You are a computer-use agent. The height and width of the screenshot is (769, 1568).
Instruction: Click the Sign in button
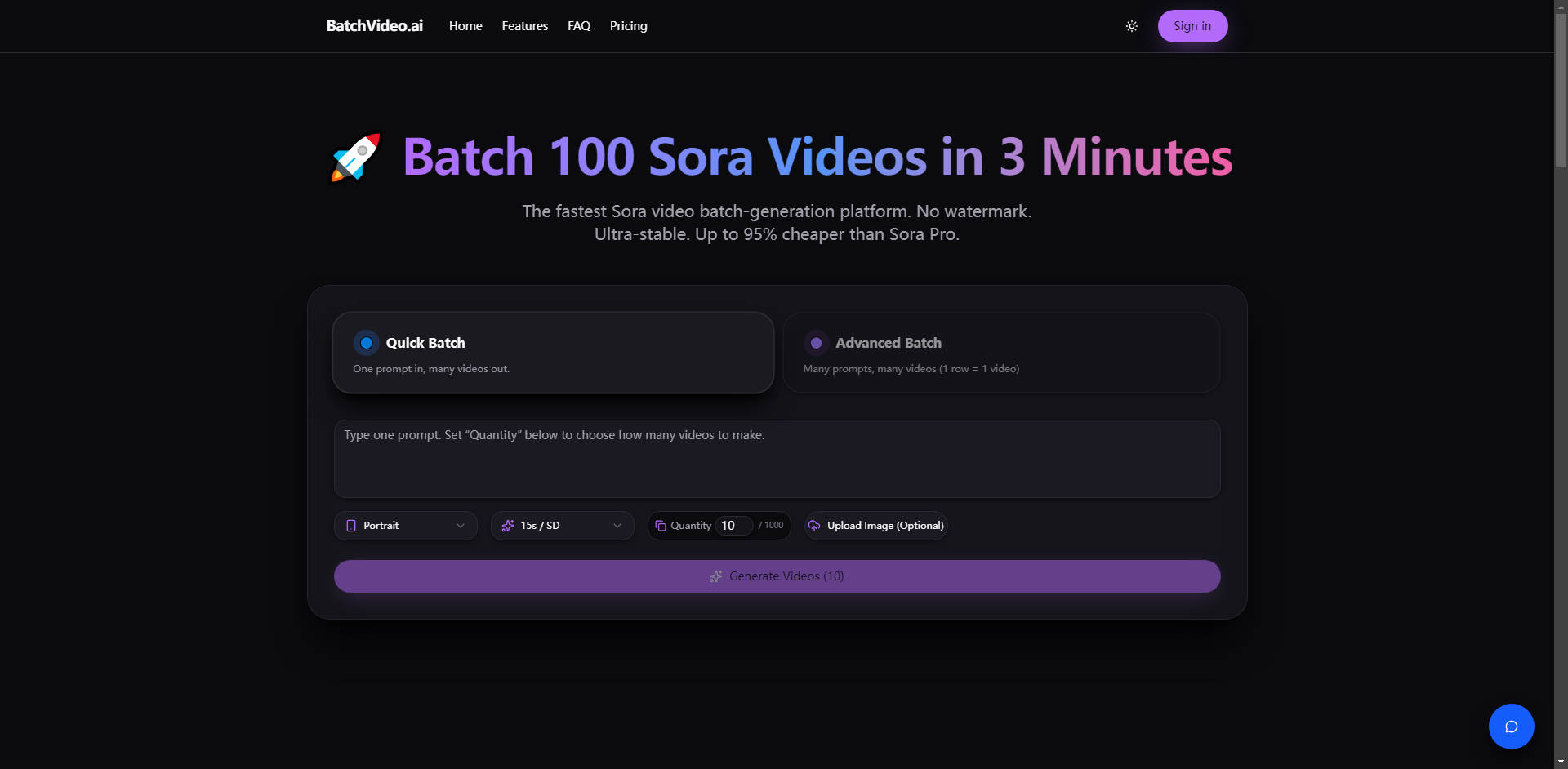[x=1192, y=25]
